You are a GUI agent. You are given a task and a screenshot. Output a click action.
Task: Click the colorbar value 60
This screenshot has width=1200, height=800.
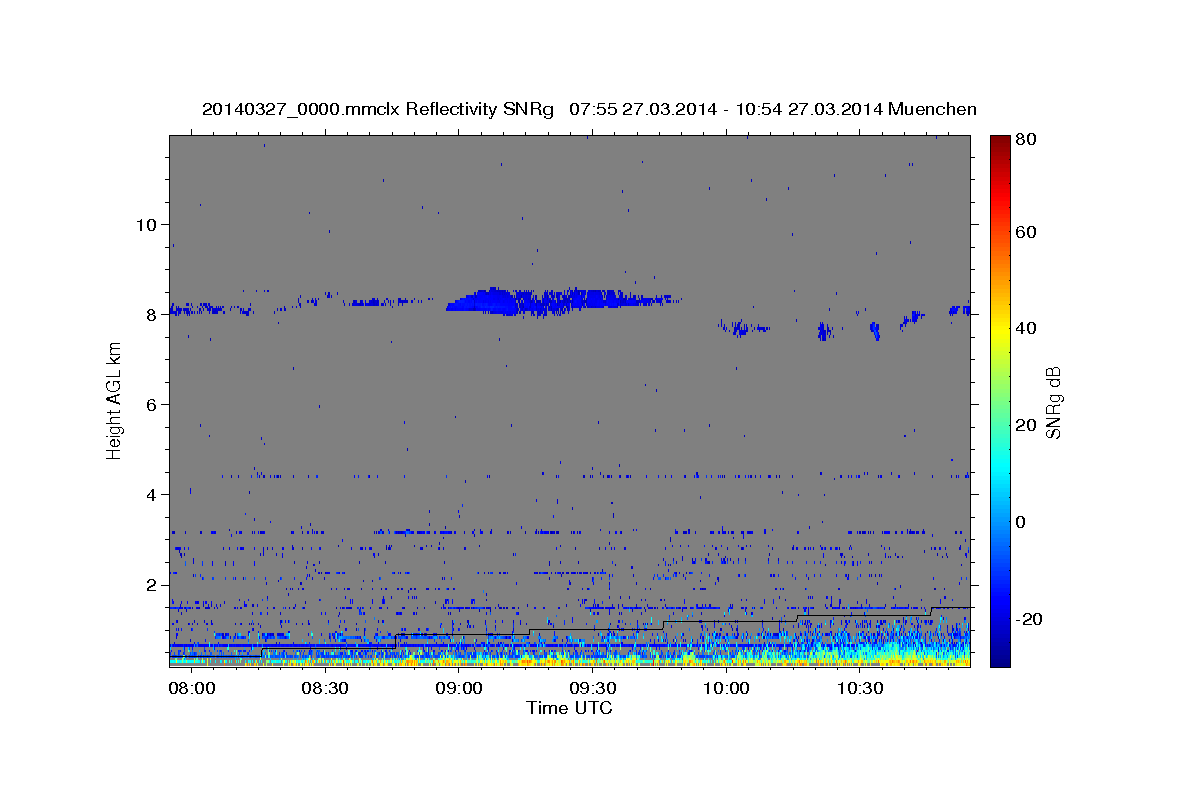(x=1028, y=232)
